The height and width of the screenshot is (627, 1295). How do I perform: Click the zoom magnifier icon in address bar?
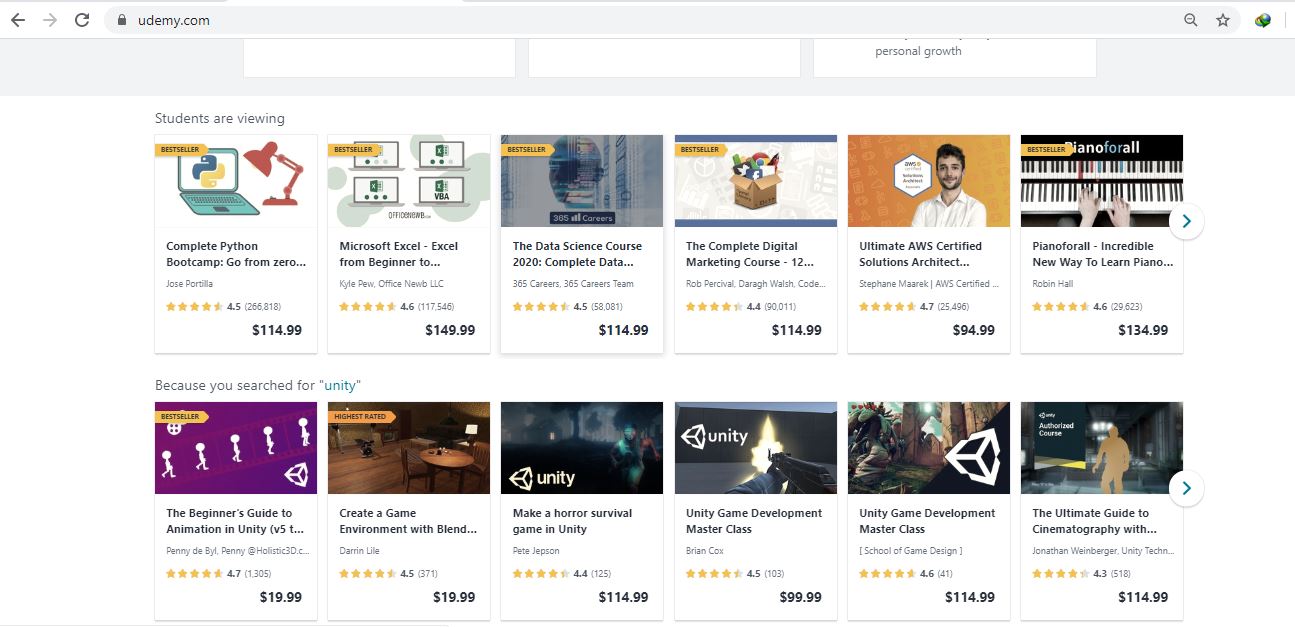point(1190,20)
